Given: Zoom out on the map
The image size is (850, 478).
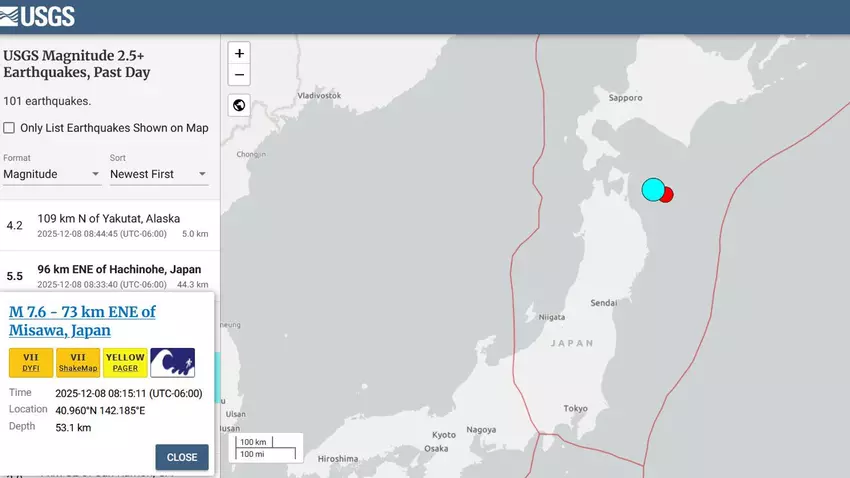Looking at the screenshot, I should (239, 75).
